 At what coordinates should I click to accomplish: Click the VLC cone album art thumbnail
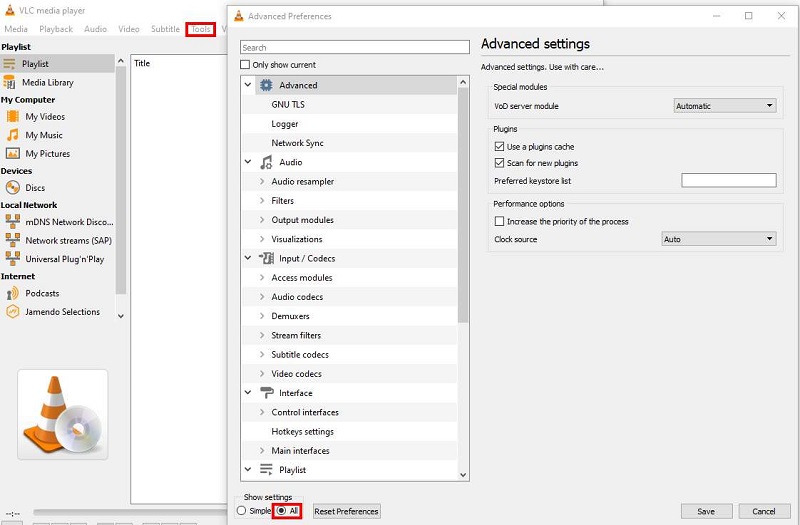[63, 414]
